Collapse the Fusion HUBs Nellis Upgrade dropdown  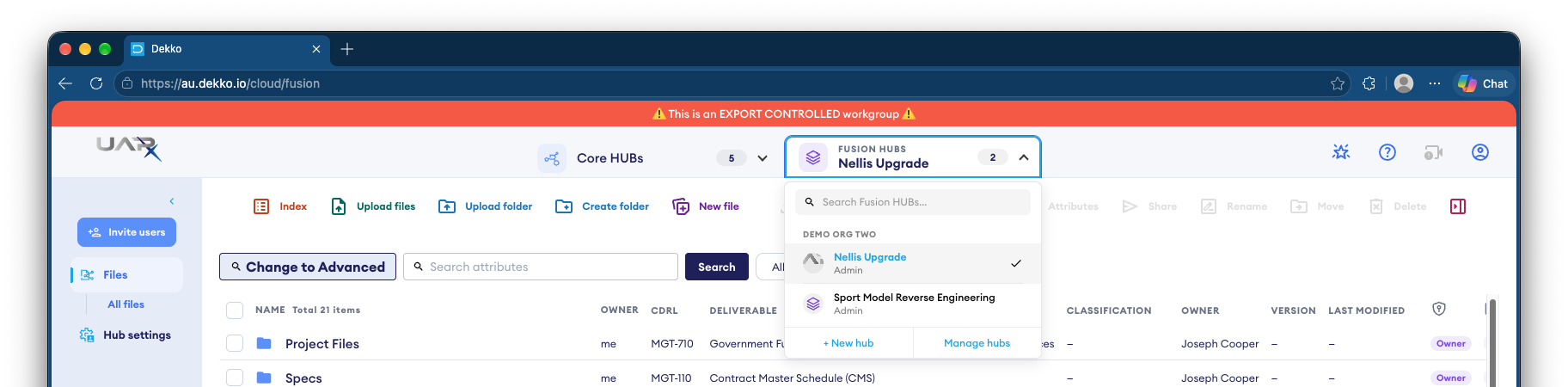coord(1024,157)
